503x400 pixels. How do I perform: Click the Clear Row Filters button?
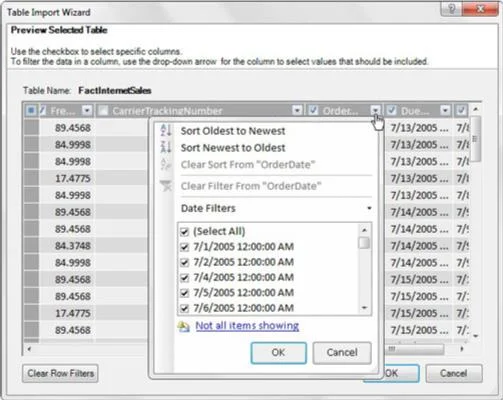60,373
